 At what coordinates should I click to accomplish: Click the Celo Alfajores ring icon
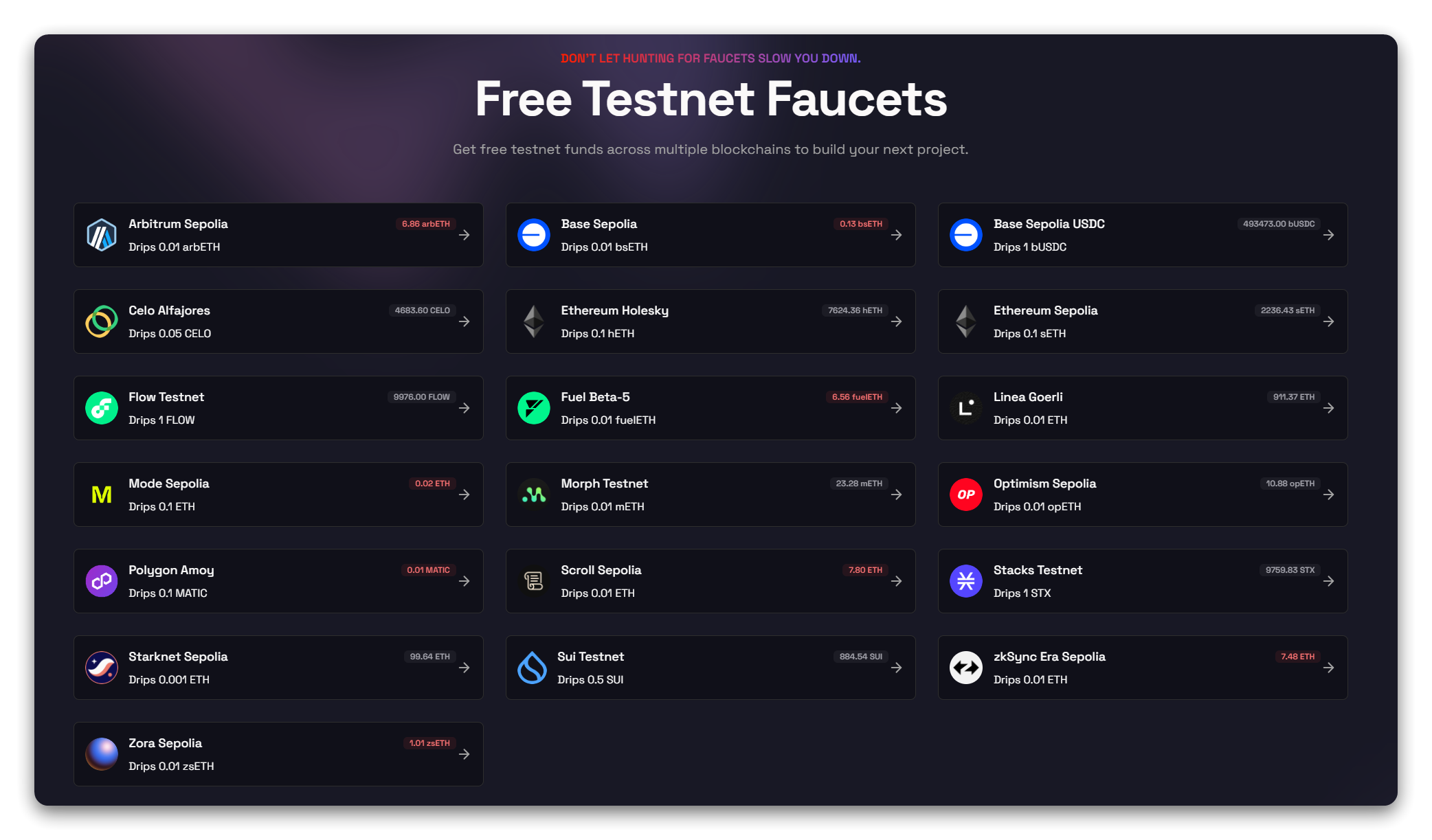click(102, 321)
